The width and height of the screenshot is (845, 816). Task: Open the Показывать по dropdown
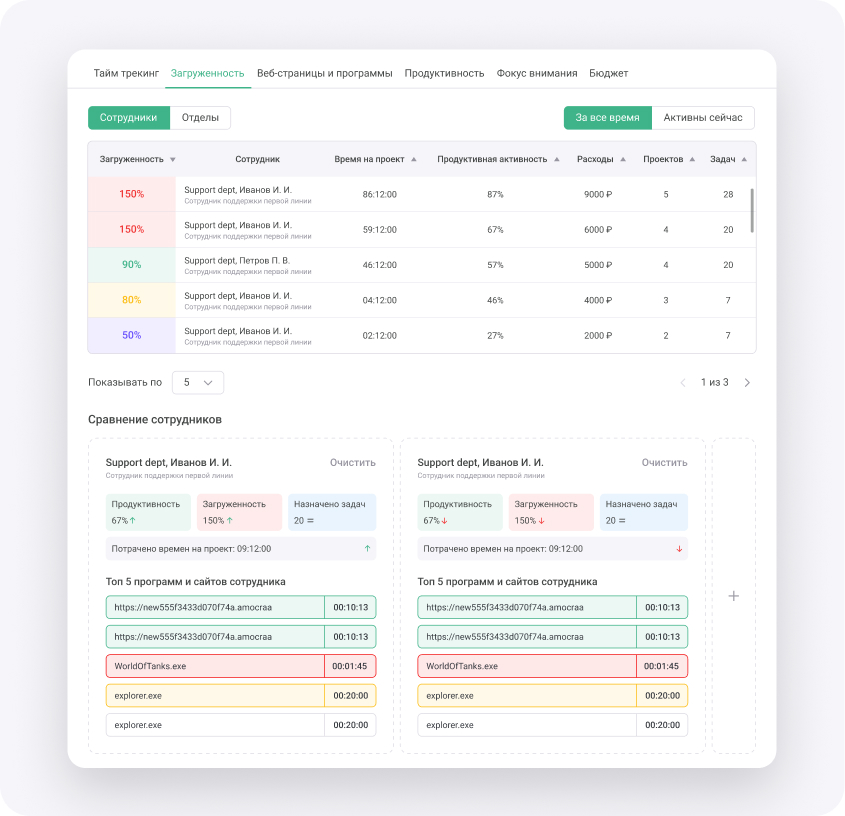(x=198, y=383)
